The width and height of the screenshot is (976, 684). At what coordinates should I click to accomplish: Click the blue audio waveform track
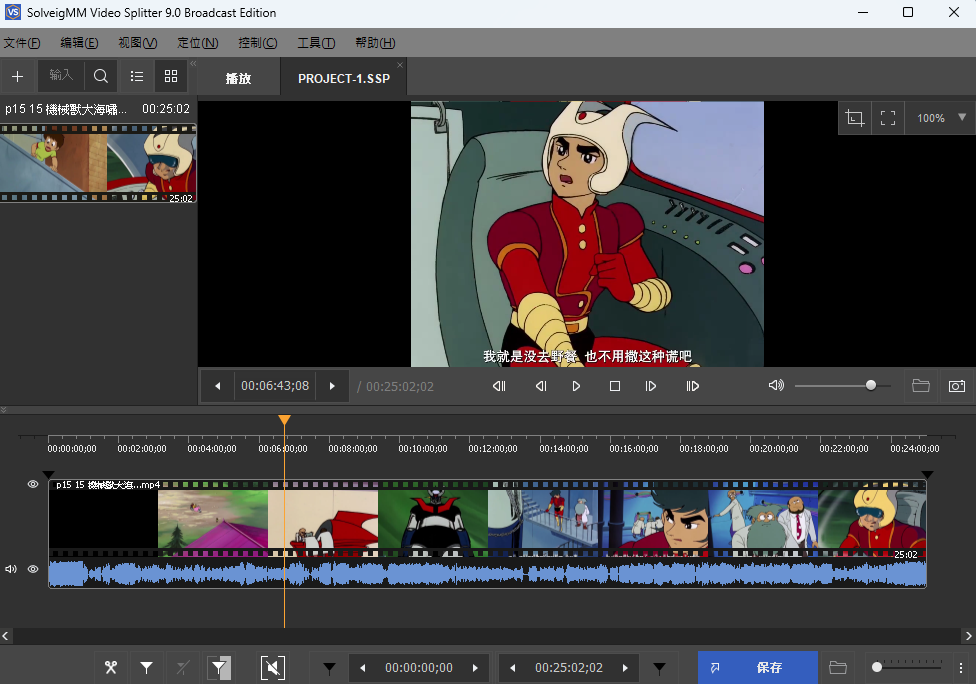point(487,573)
